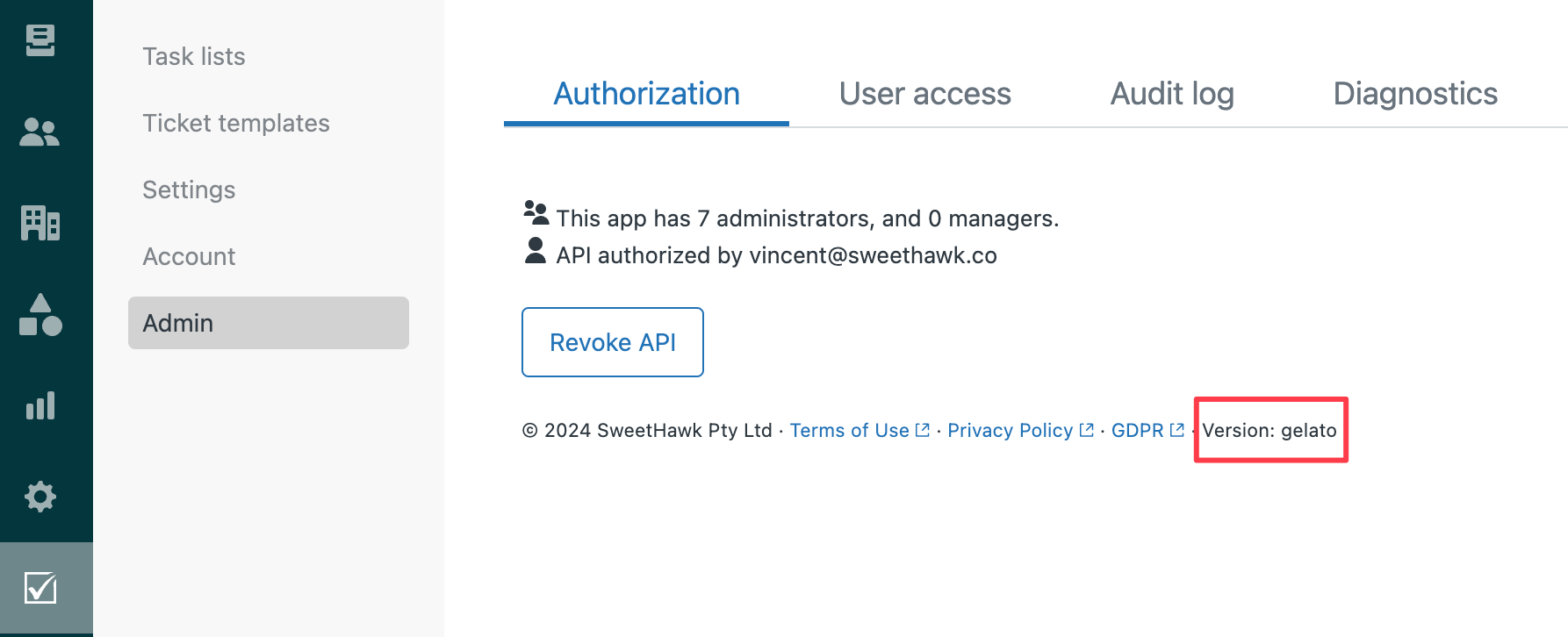Image resolution: width=1568 pixels, height=637 pixels.
Task: Click the administrators group icon
Action: [536, 212]
